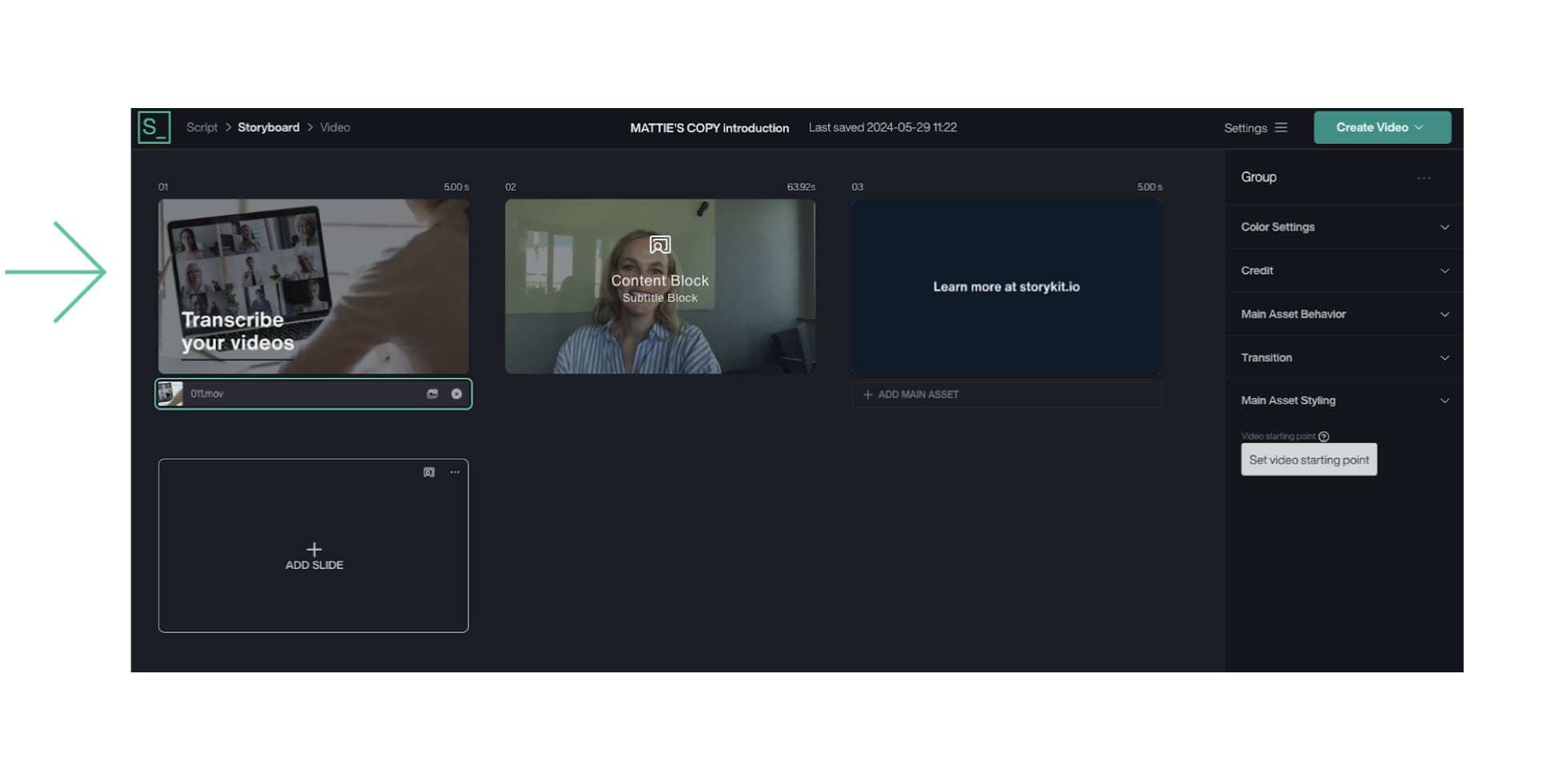Click the block icon on ADD SLIDE card
This screenshot has height=770, width=1568.
click(x=429, y=472)
